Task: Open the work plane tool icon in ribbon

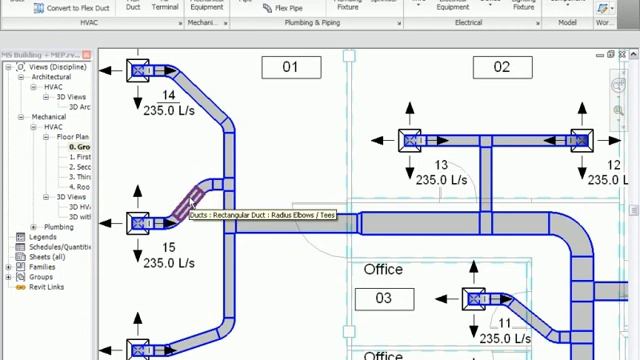Action: 602,8
